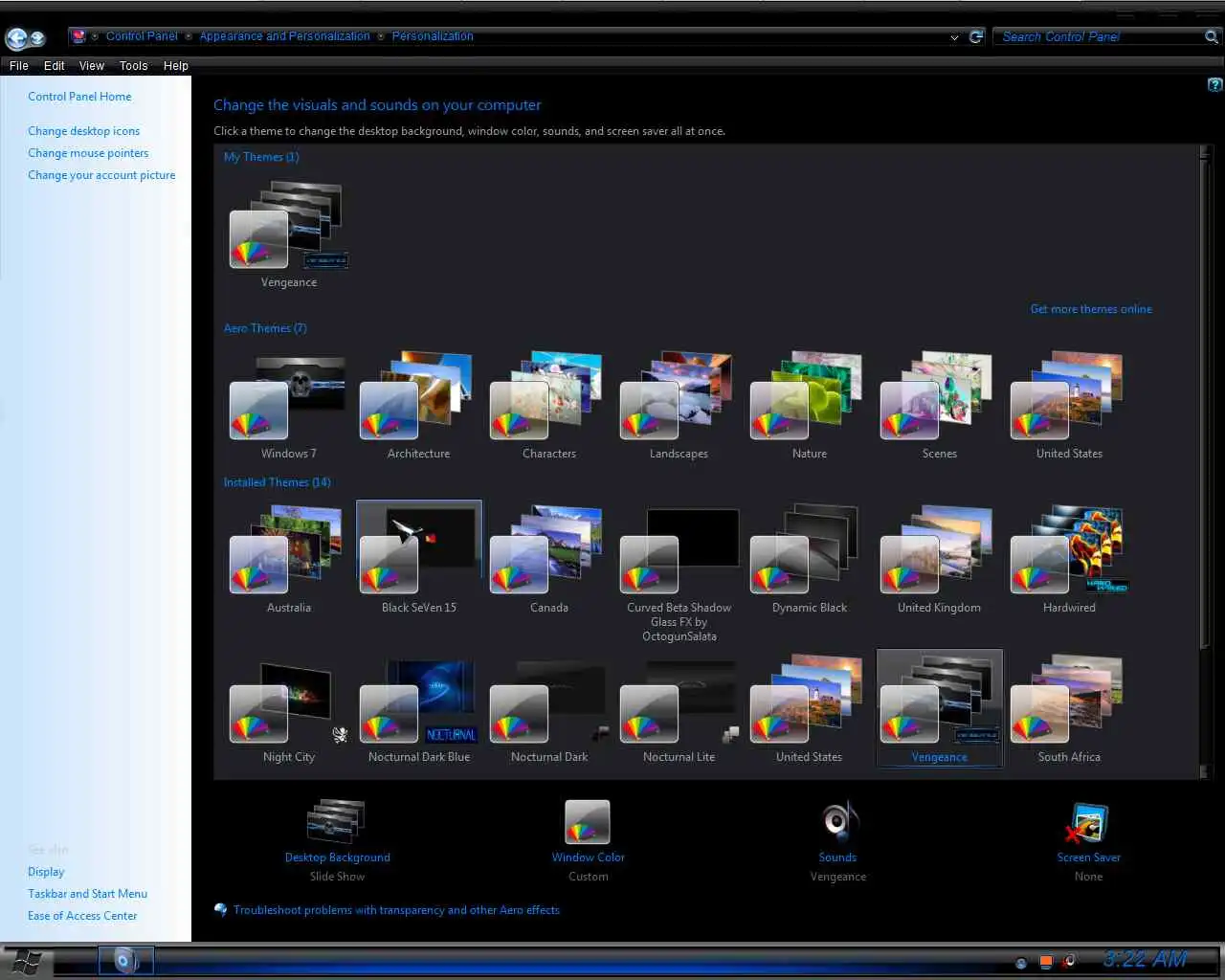Open Sounds settings icon

(838, 822)
